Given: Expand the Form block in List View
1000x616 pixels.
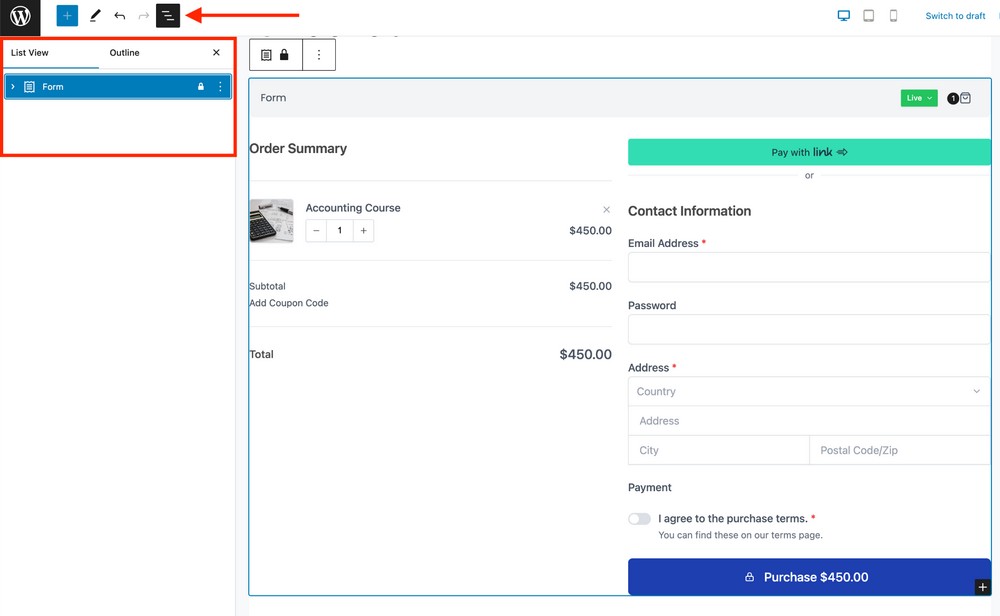Looking at the screenshot, I should [x=13, y=87].
